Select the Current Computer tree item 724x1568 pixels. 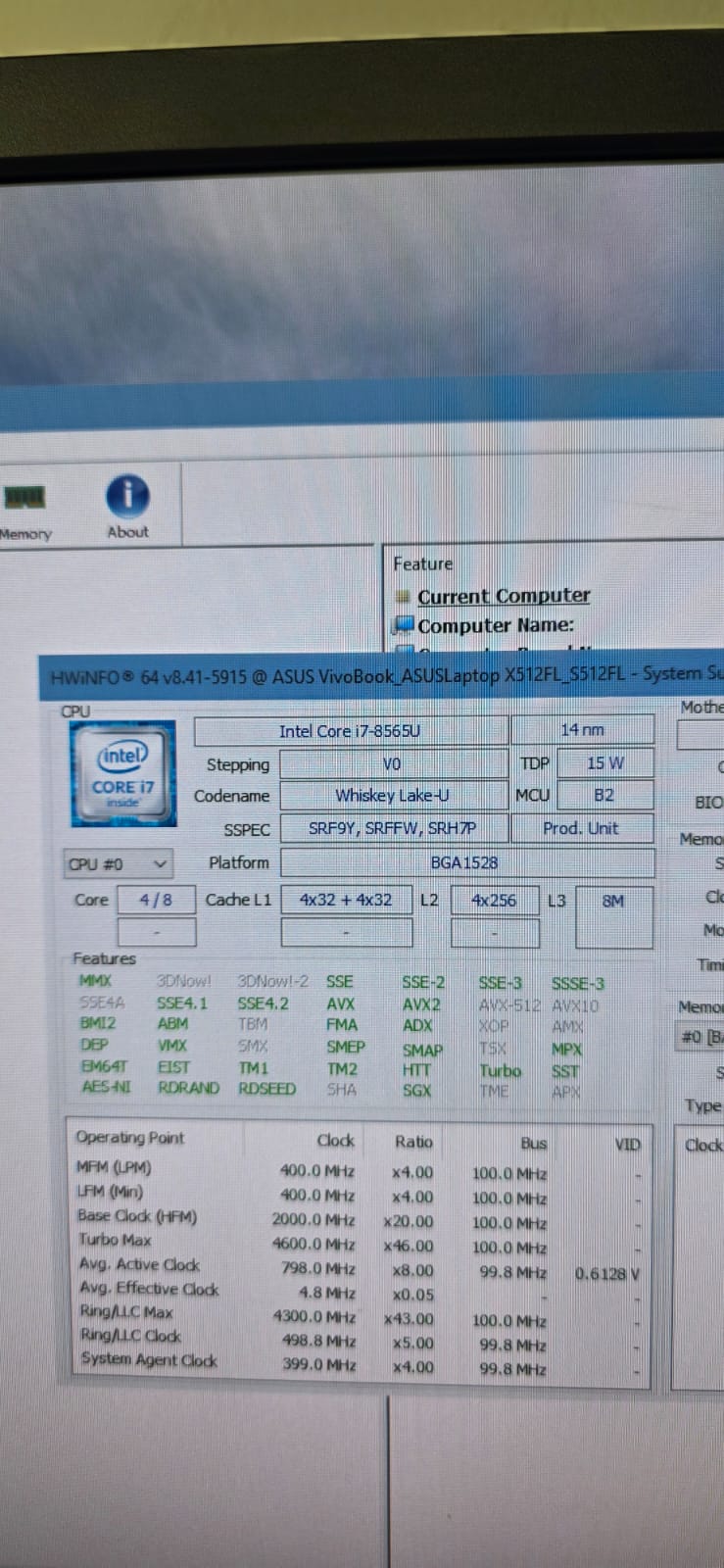(504, 596)
